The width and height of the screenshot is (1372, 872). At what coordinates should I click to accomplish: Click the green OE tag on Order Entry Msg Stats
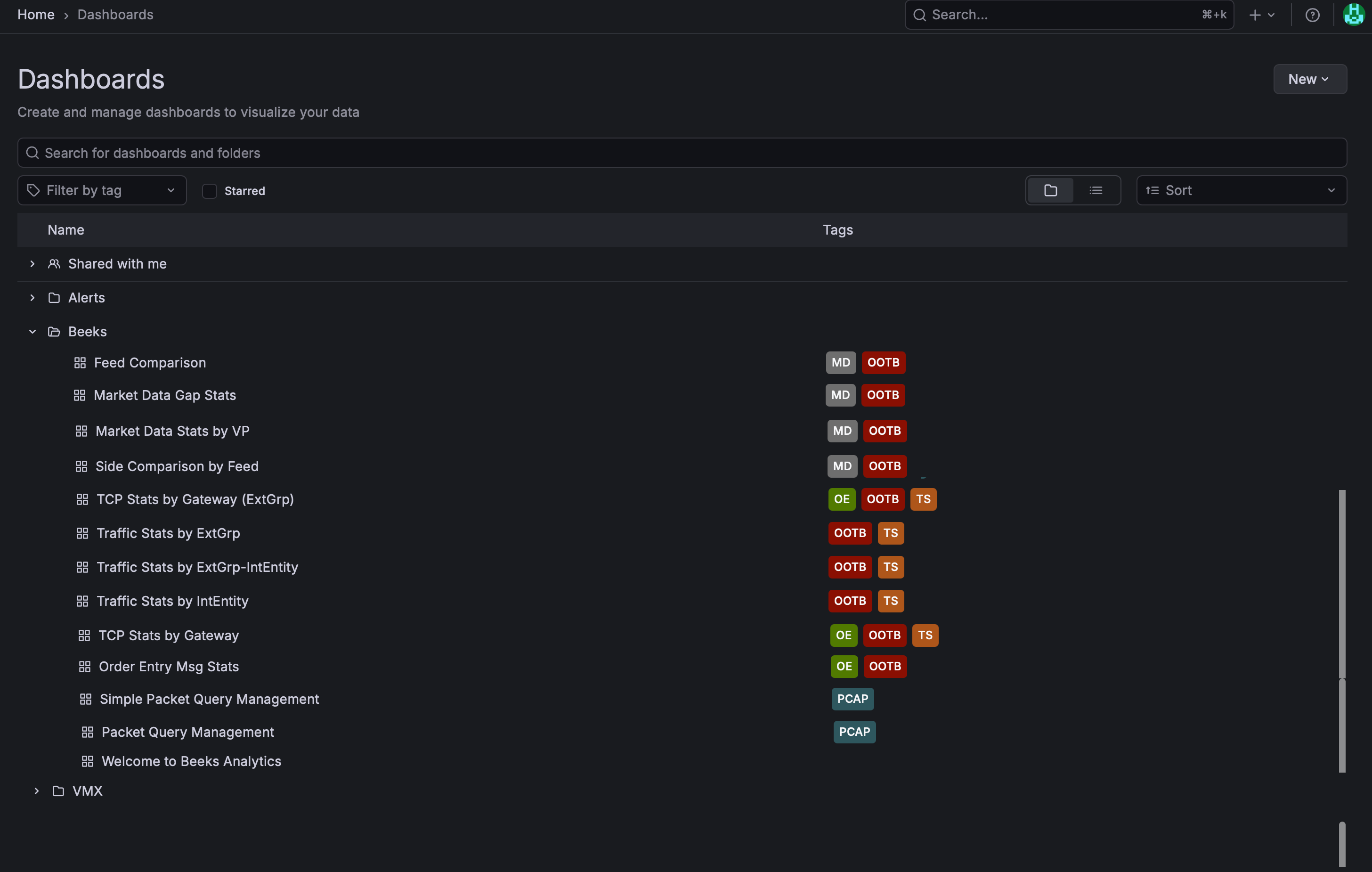coord(844,666)
